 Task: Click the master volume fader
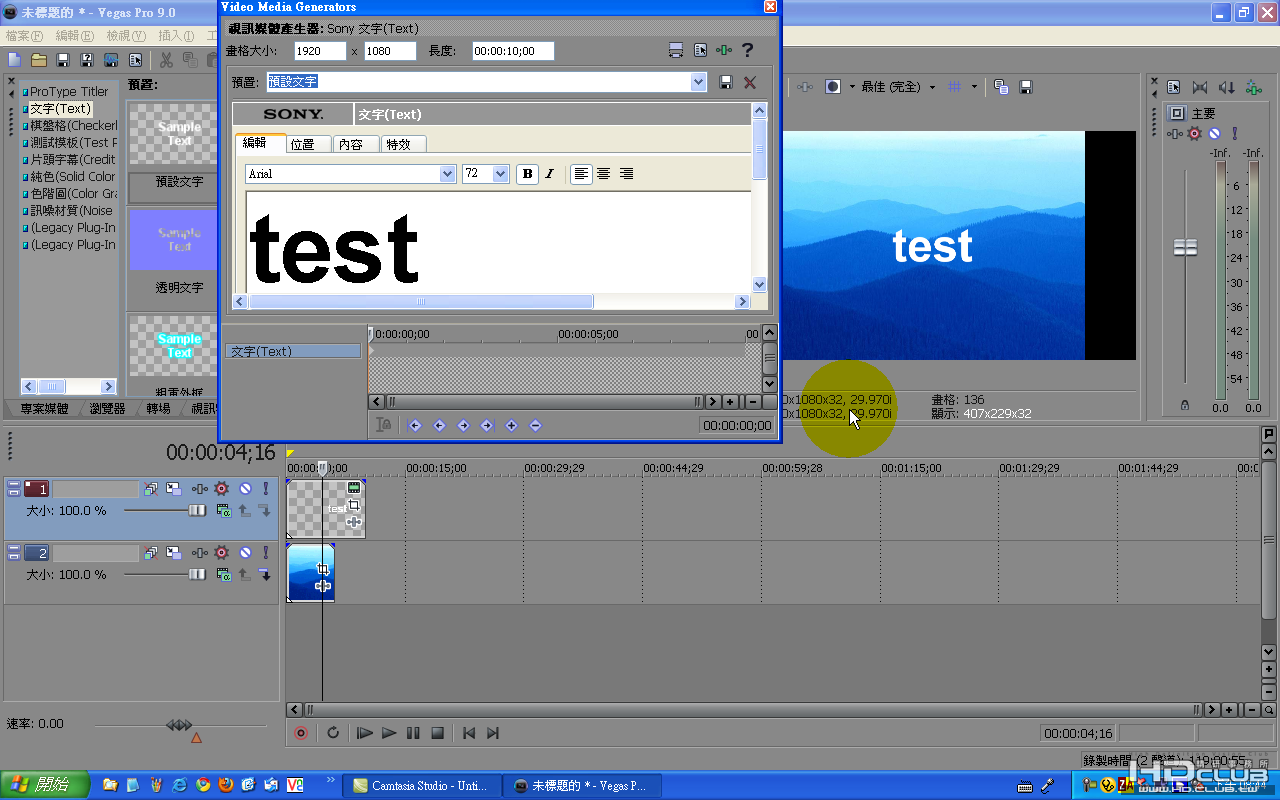1185,248
